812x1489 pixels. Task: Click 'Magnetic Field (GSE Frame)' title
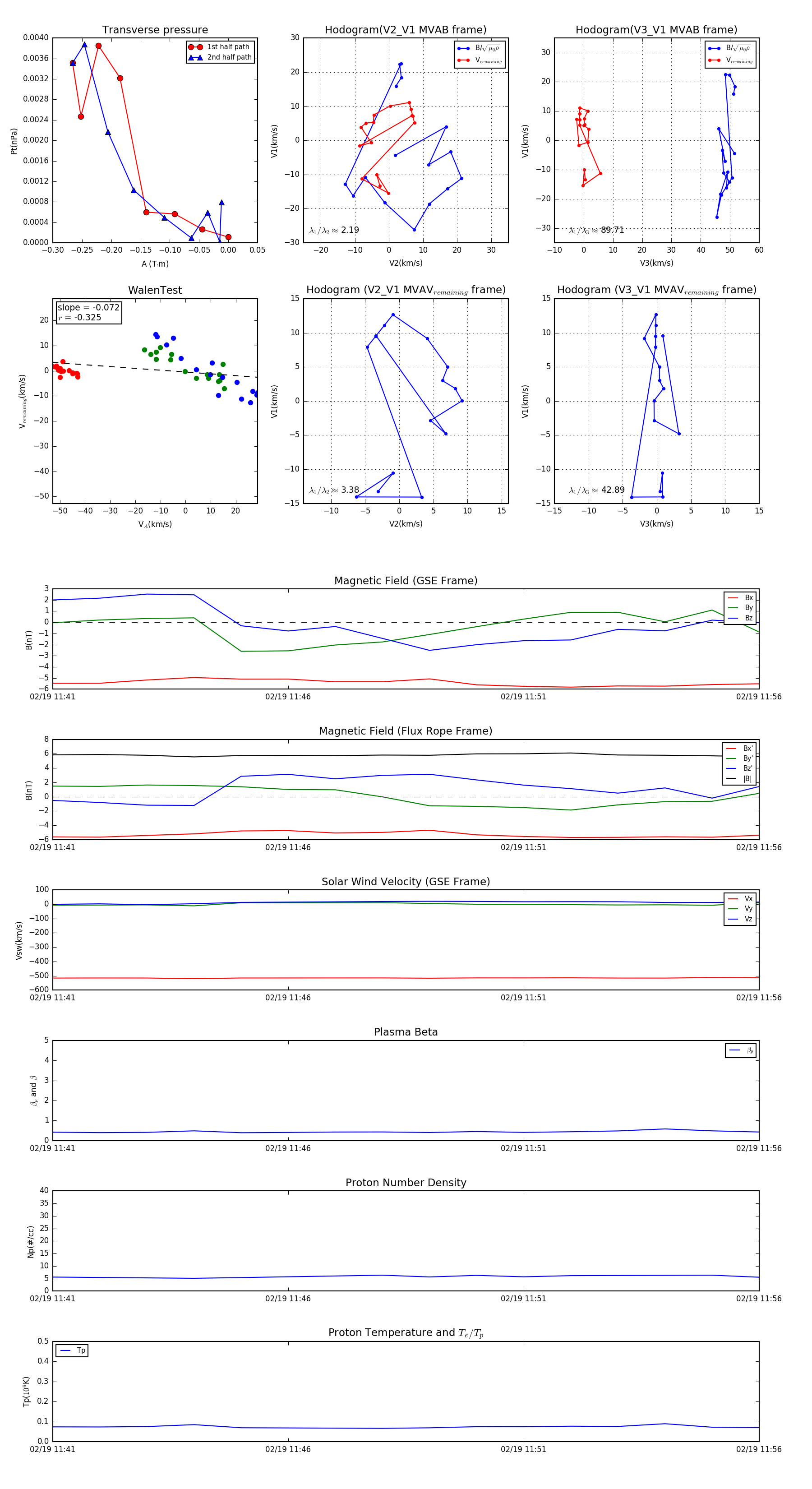tap(406, 581)
